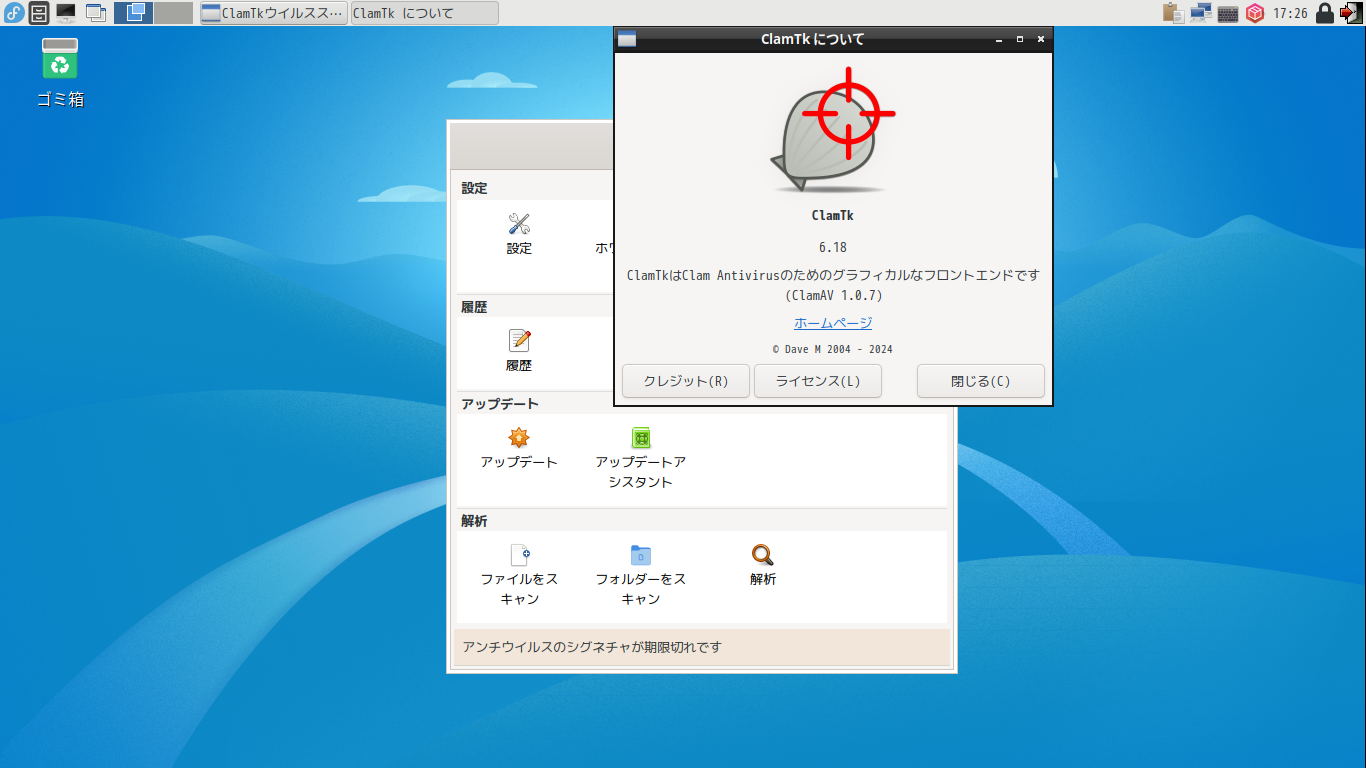This screenshot has height=768, width=1366.
Task: Activate the ClamTkウイルスス… taskbar button
Action: (x=274, y=13)
